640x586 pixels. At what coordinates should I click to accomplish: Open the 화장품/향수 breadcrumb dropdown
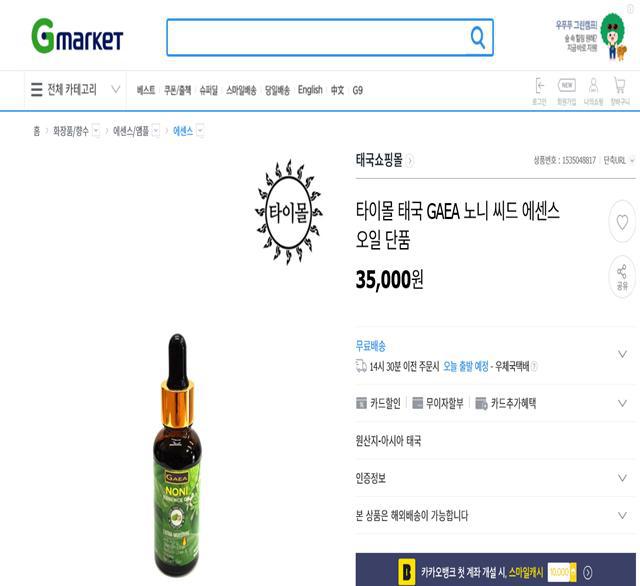coord(96,131)
